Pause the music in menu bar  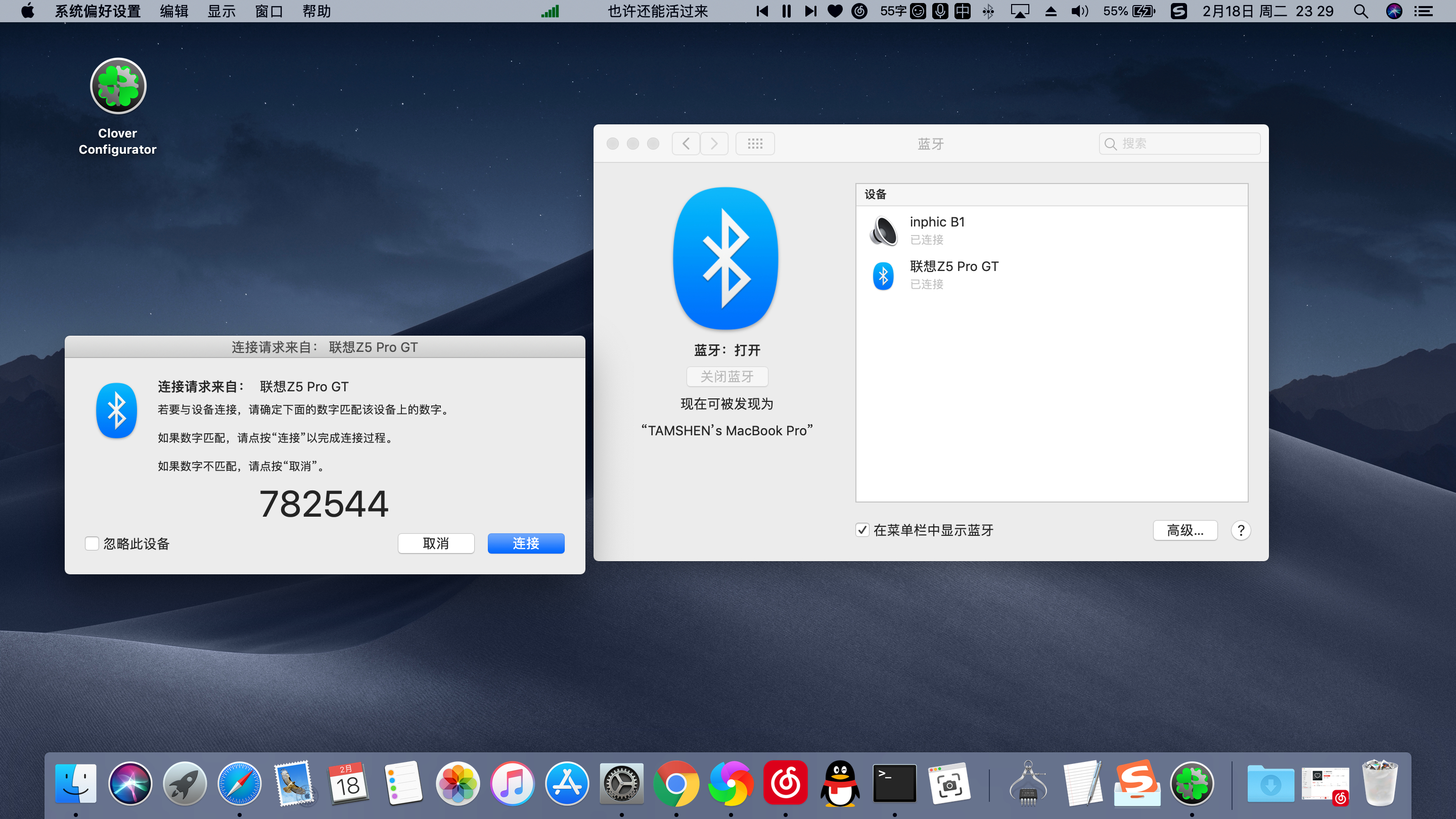[786, 11]
